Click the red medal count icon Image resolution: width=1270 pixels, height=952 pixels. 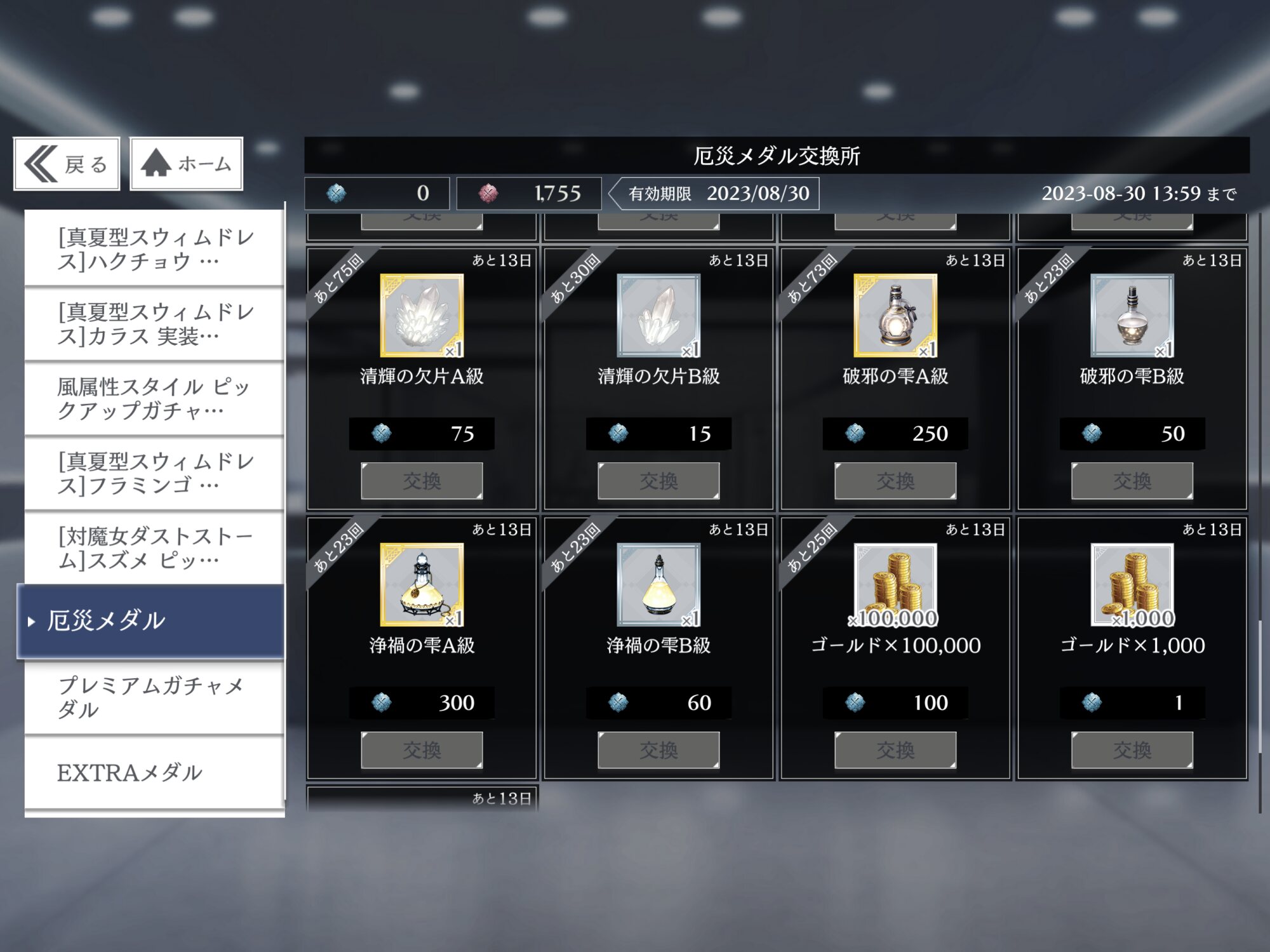(488, 193)
